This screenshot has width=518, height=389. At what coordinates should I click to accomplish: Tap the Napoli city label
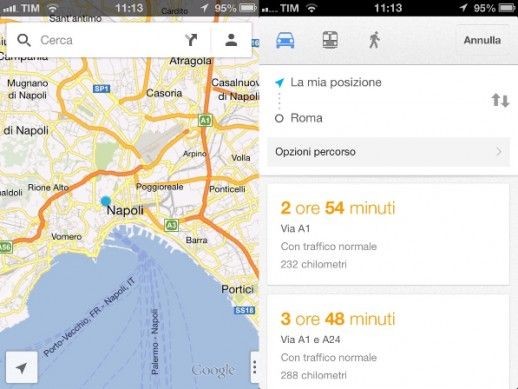pos(125,210)
